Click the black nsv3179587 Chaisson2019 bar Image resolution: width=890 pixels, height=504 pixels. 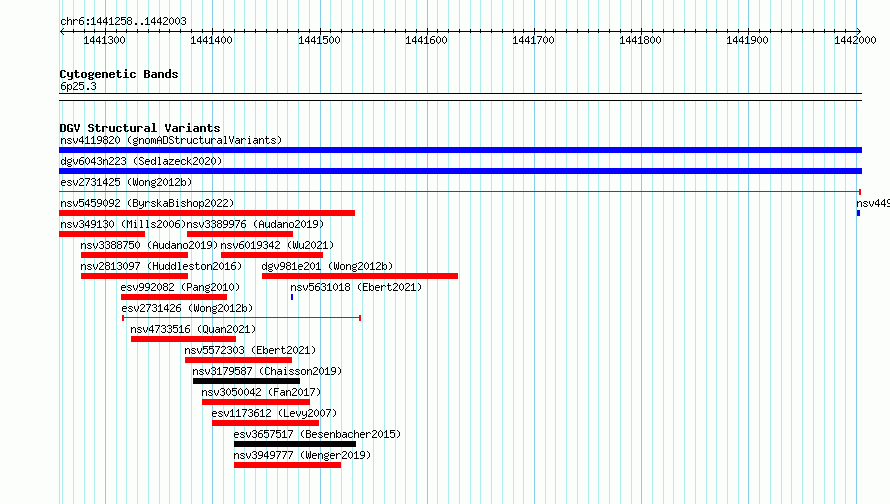[x=246, y=381]
